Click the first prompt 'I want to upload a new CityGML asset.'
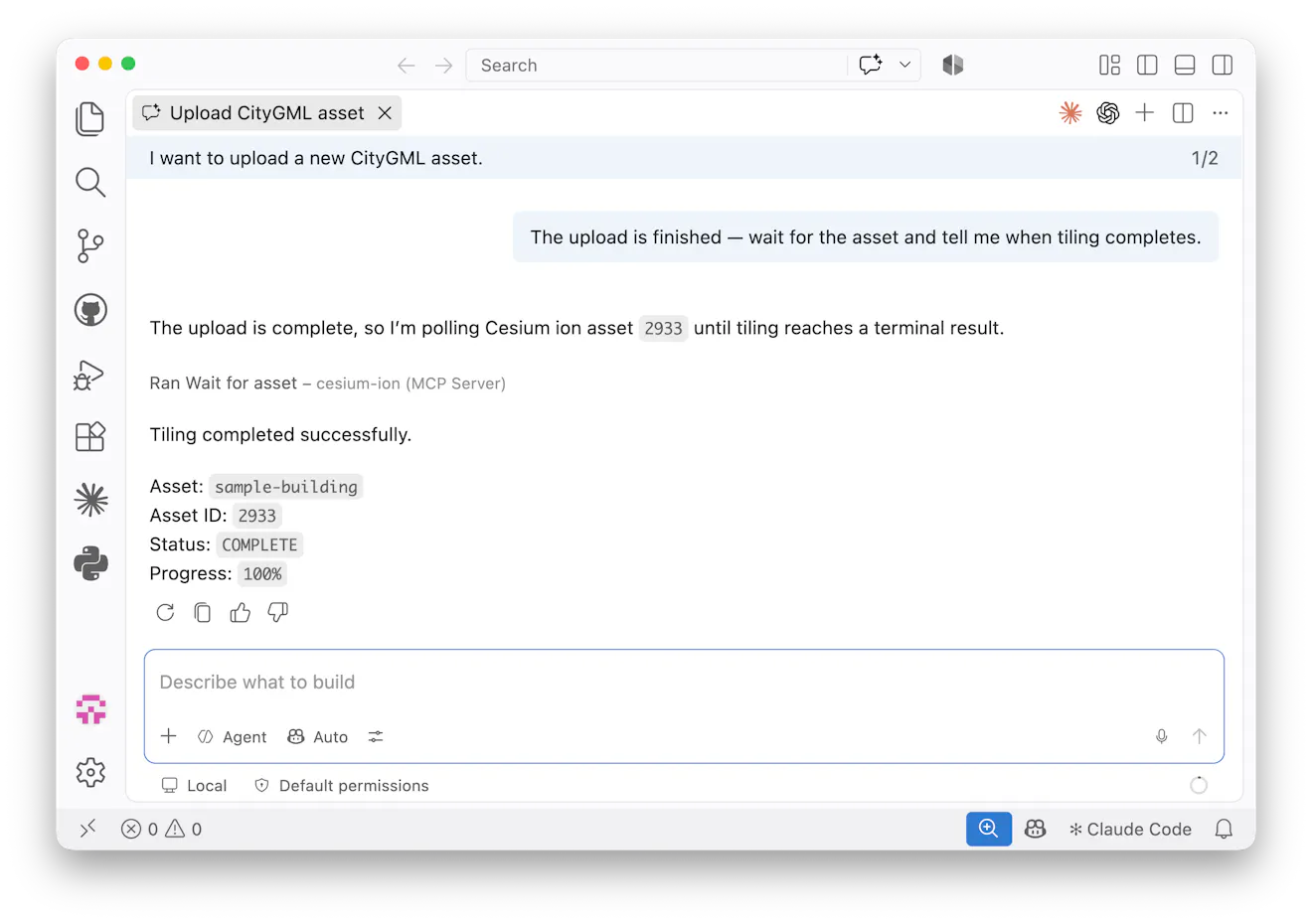This screenshot has height=924, width=1312. click(x=316, y=158)
